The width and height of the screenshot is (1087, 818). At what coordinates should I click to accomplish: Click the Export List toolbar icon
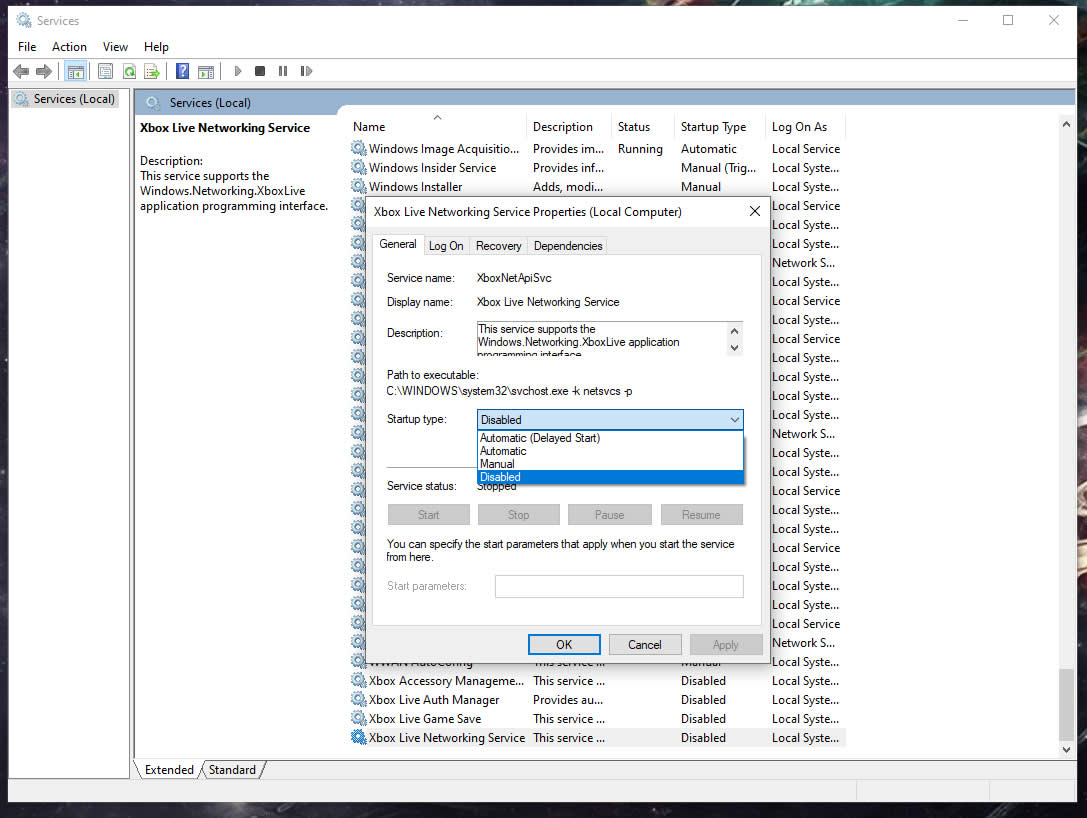click(152, 71)
